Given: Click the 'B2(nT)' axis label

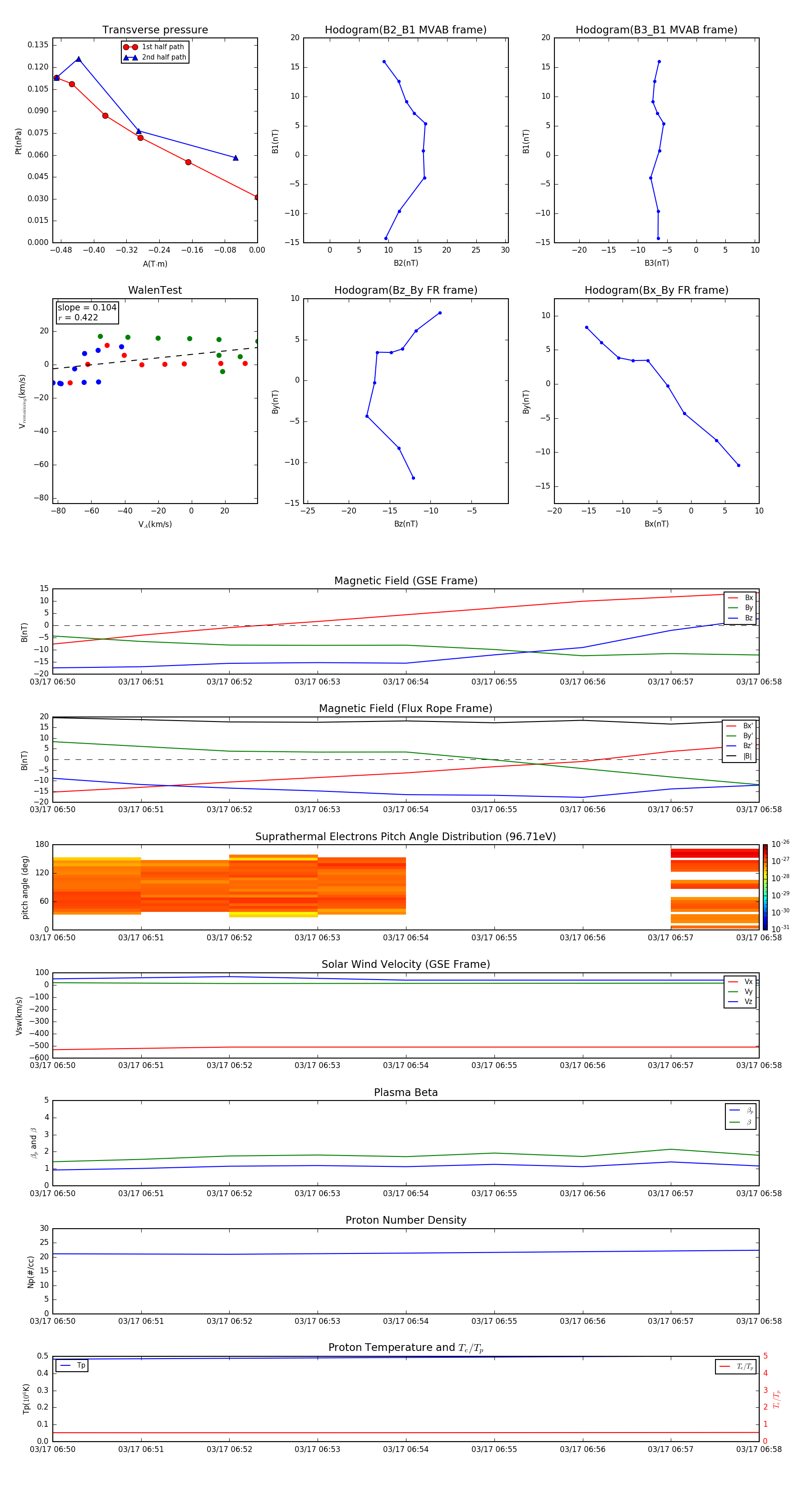Looking at the screenshot, I should pos(406,263).
